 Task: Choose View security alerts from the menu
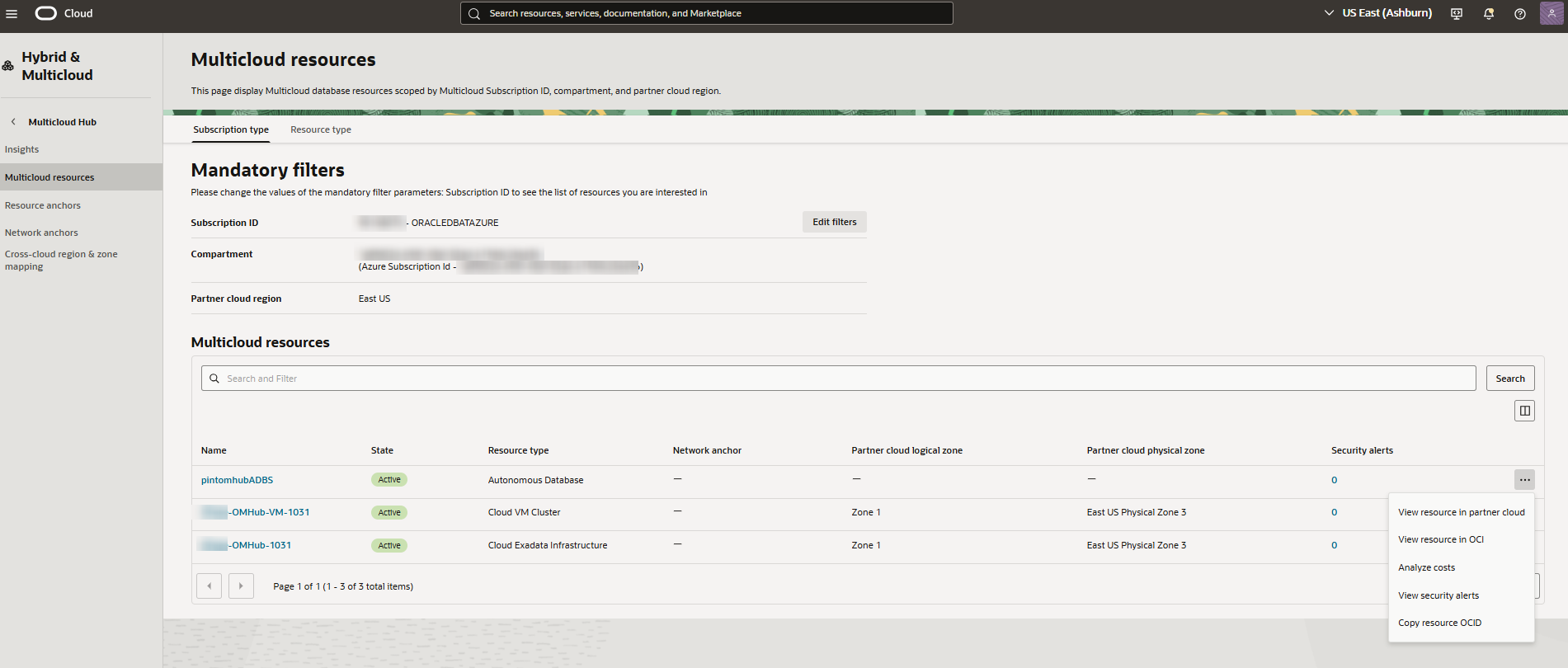pyautogui.click(x=1439, y=595)
